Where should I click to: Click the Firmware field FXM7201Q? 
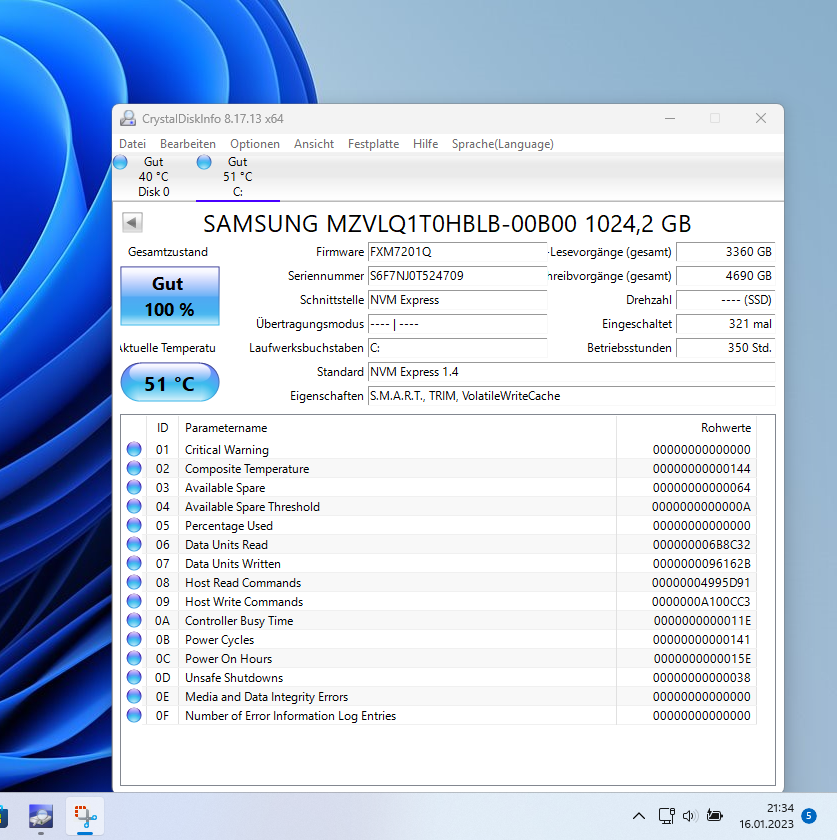(x=457, y=252)
